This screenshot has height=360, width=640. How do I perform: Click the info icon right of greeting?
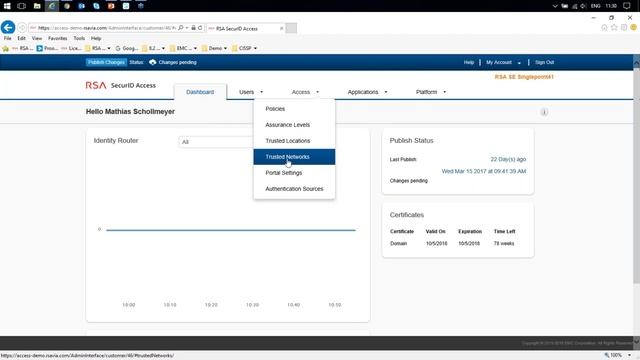[x=544, y=112]
